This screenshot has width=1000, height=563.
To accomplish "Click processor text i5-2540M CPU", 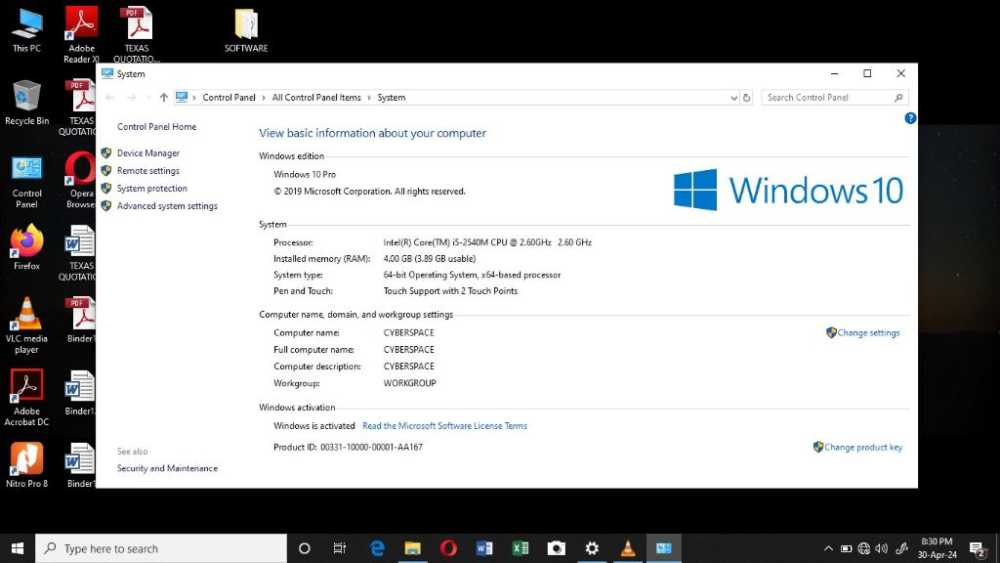I will pyautogui.click(x=487, y=242).
